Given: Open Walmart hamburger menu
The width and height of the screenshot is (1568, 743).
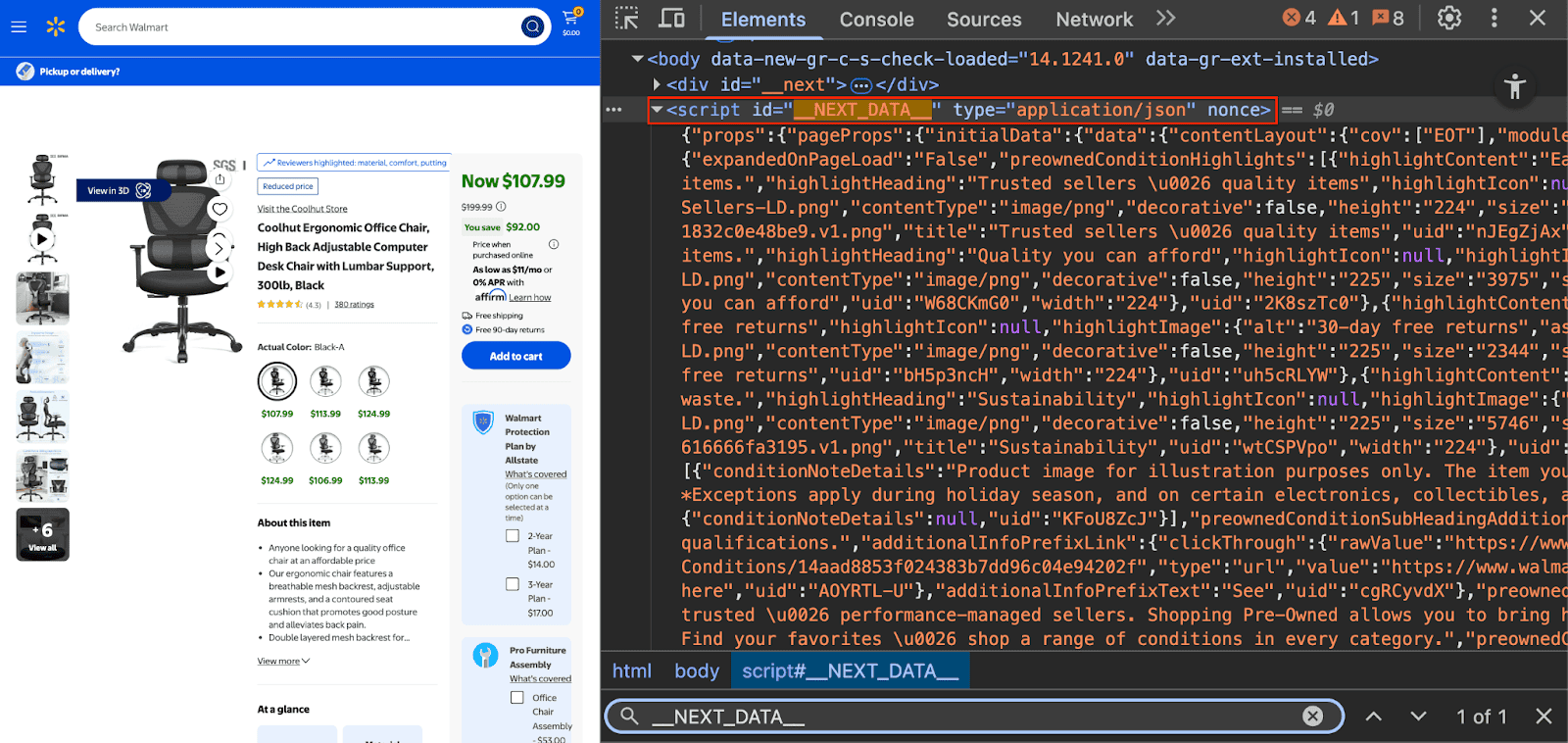Looking at the screenshot, I should [x=19, y=26].
